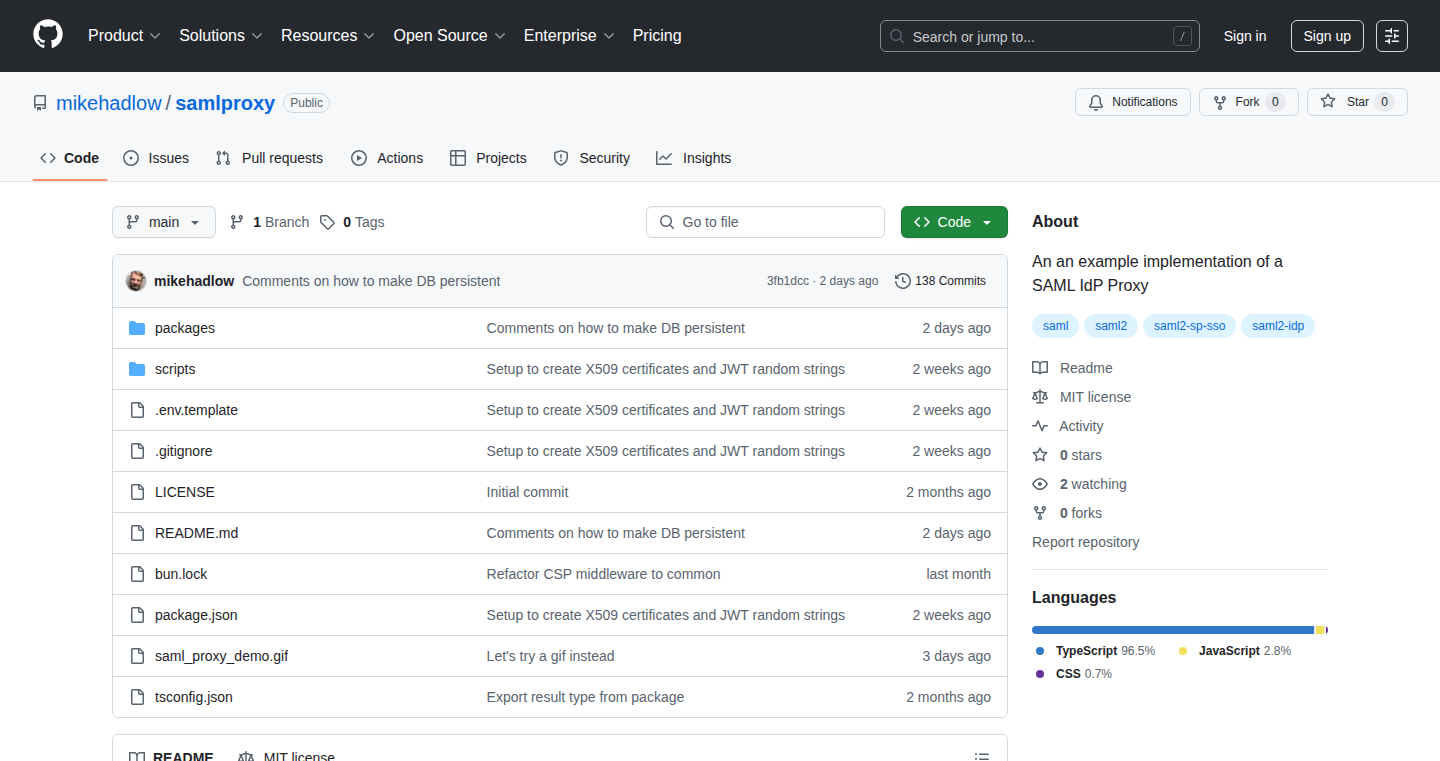Image resolution: width=1440 pixels, height=761 pixels.
Task: Select the Code tab
Action: [70, 158]
